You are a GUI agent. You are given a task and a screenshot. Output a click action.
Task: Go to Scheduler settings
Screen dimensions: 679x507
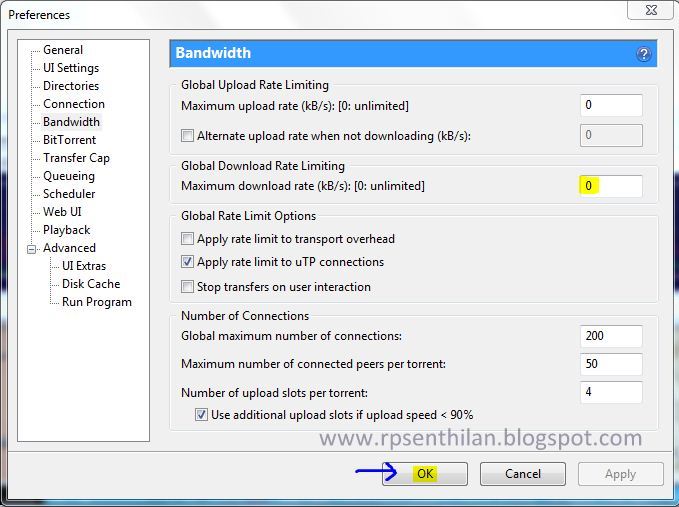coord(69,194)
